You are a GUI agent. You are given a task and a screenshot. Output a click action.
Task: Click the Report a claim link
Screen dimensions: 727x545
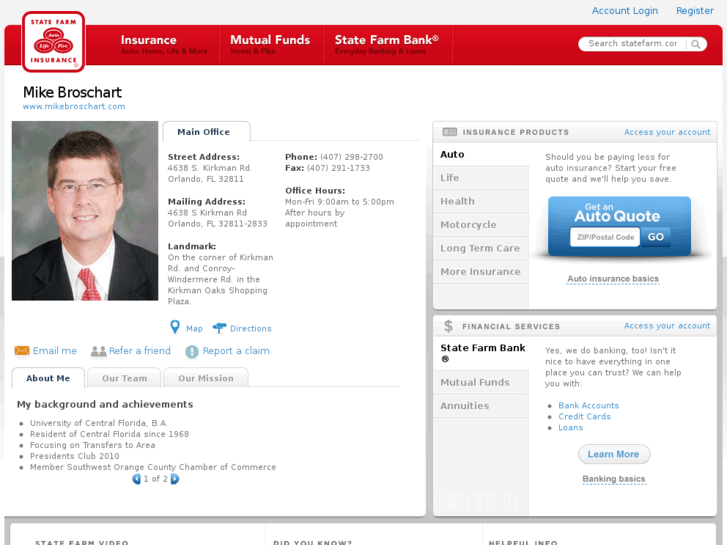coord(236,351)
